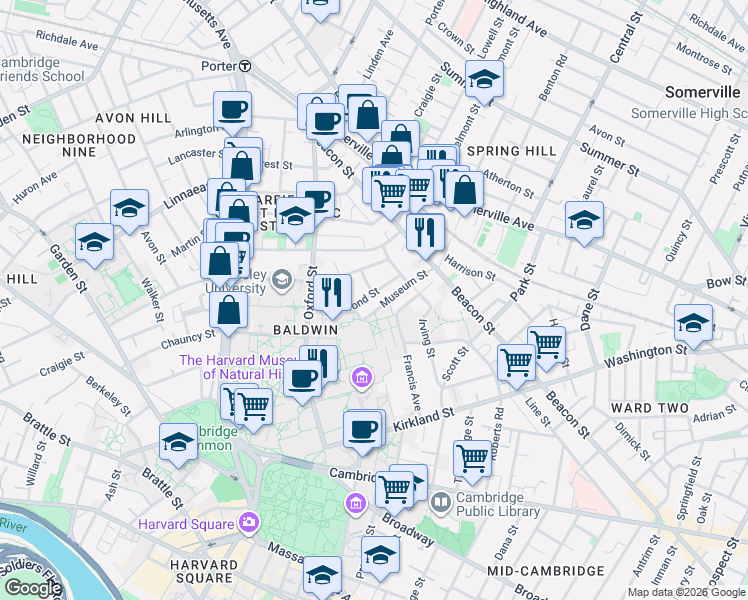Open the shopping cart marker above Broadway label

[395, 490]
